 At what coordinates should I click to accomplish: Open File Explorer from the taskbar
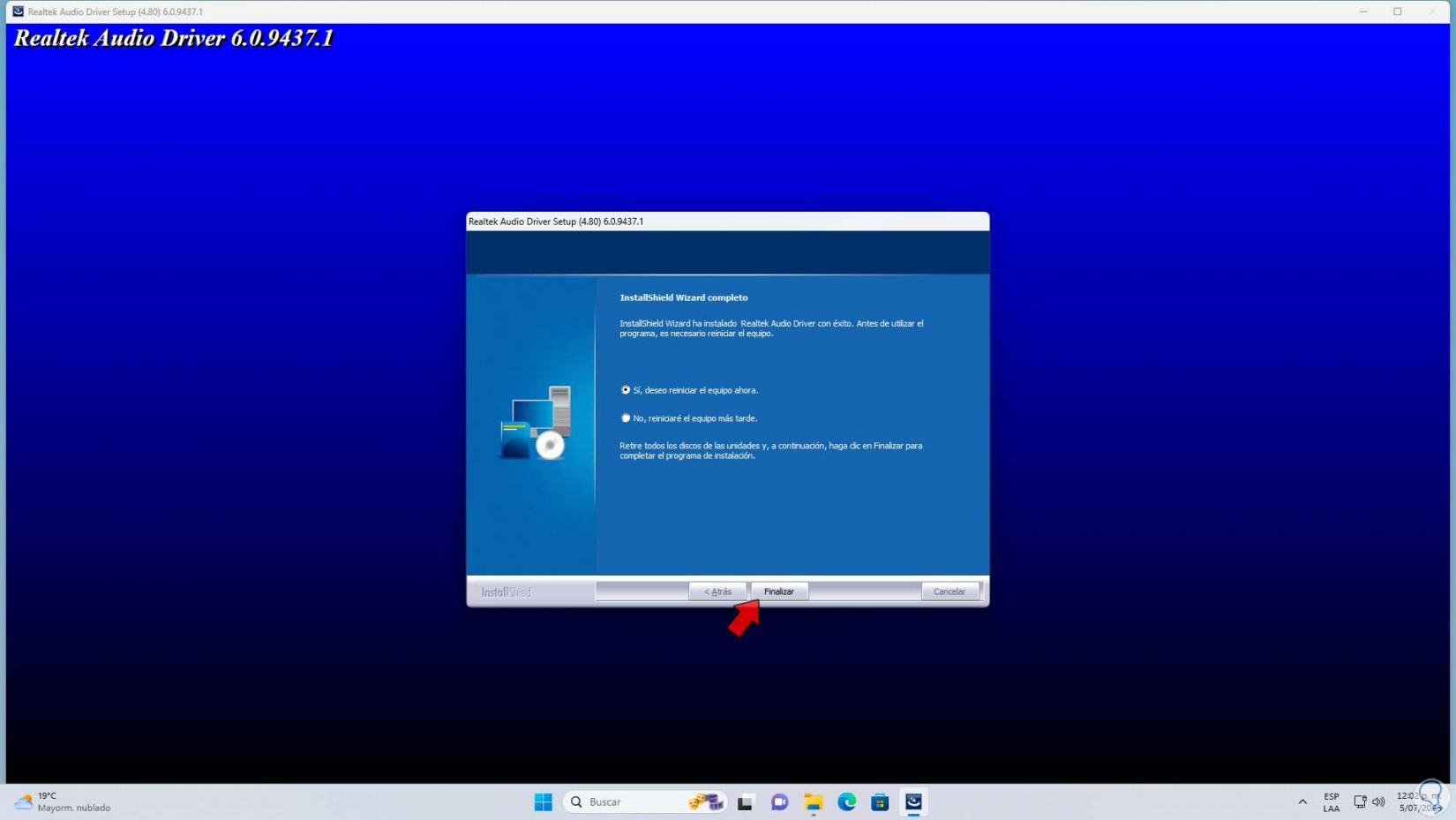813,801
